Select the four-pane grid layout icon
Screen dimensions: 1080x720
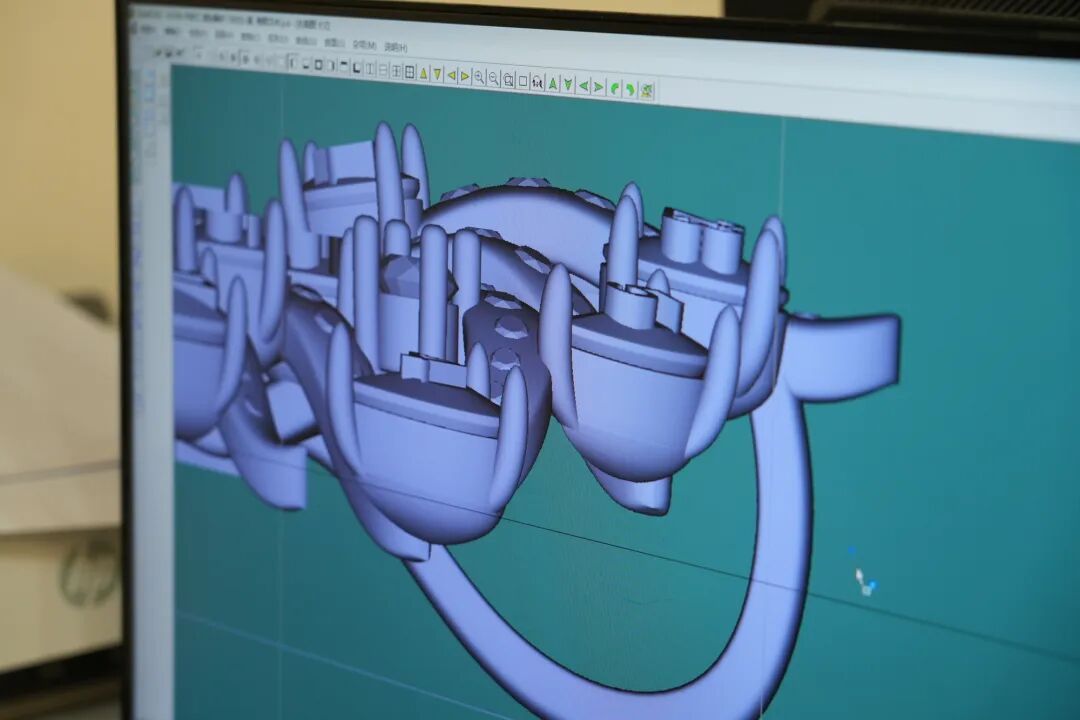pyautogui.click(x=409, y=72)
